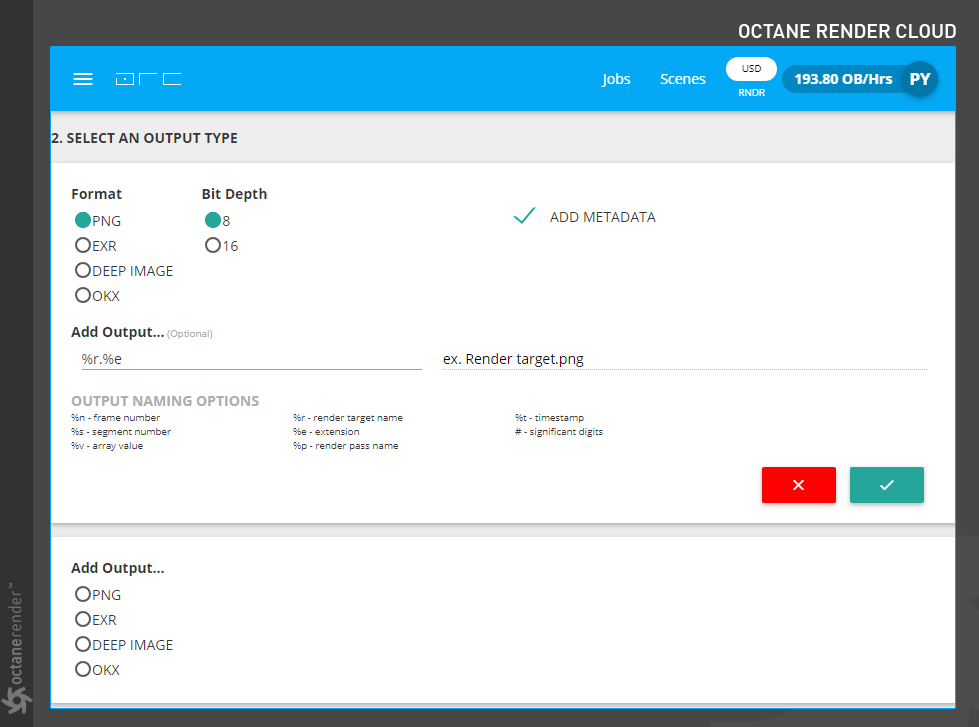The width and height of the screenshot is (979, 727).
Task: Click the 193.80 OB/Hrs balance button
Action: tap(843, 79)
